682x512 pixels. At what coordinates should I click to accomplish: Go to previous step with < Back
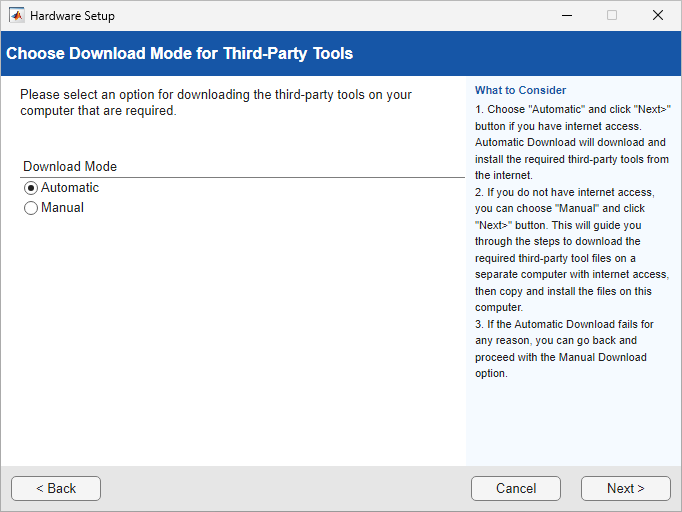click(x=56, y=488)
